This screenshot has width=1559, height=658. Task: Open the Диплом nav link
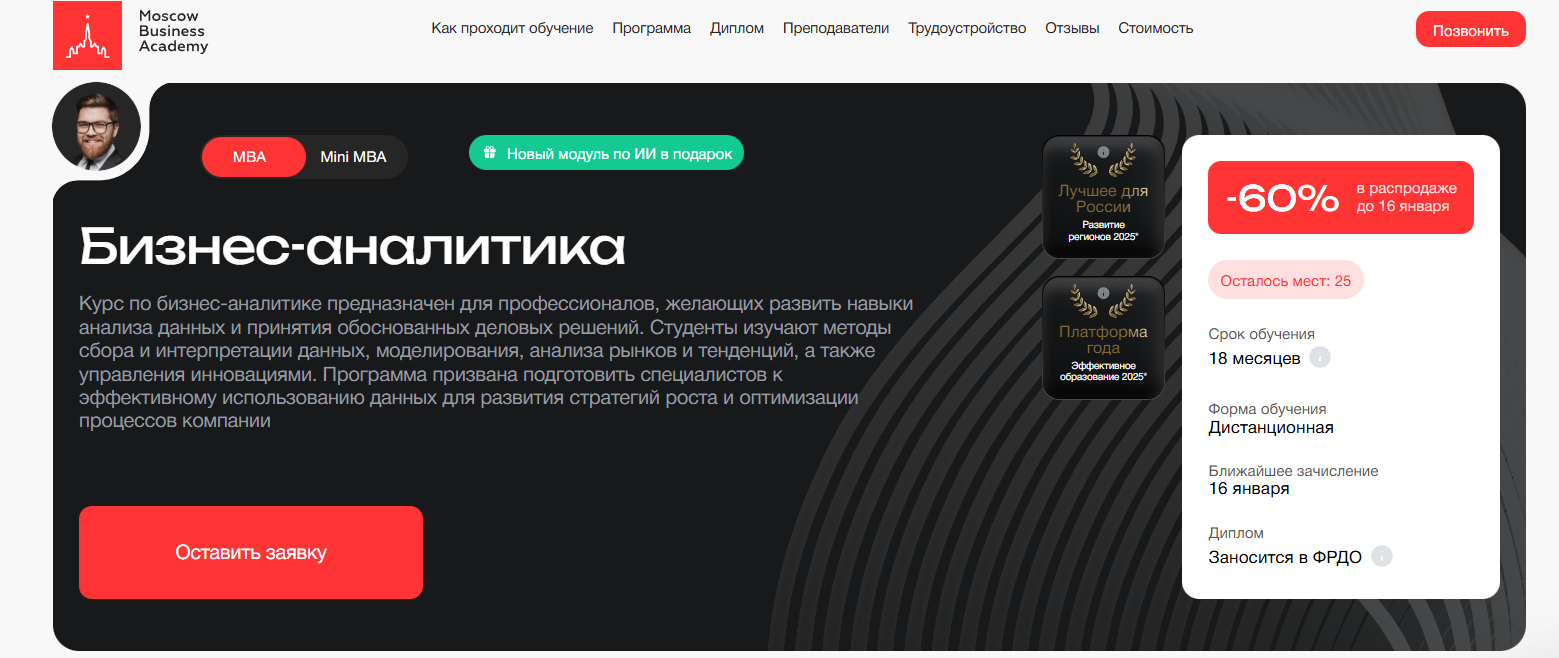[737, 28]
